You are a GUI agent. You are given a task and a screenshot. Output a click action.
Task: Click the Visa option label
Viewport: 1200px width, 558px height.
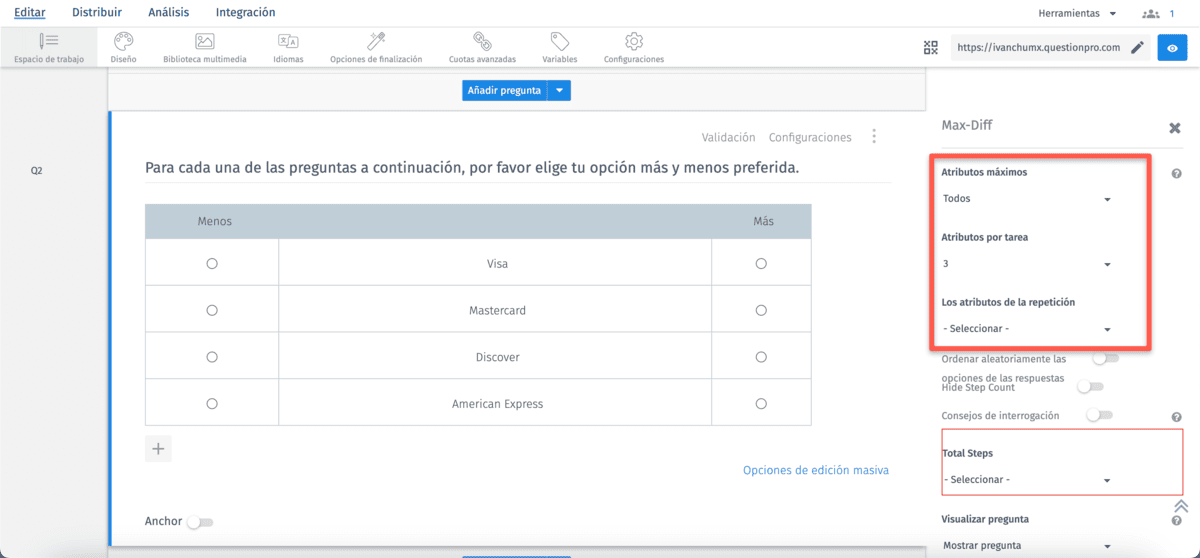pyautogui.click(x=497, y=264)
